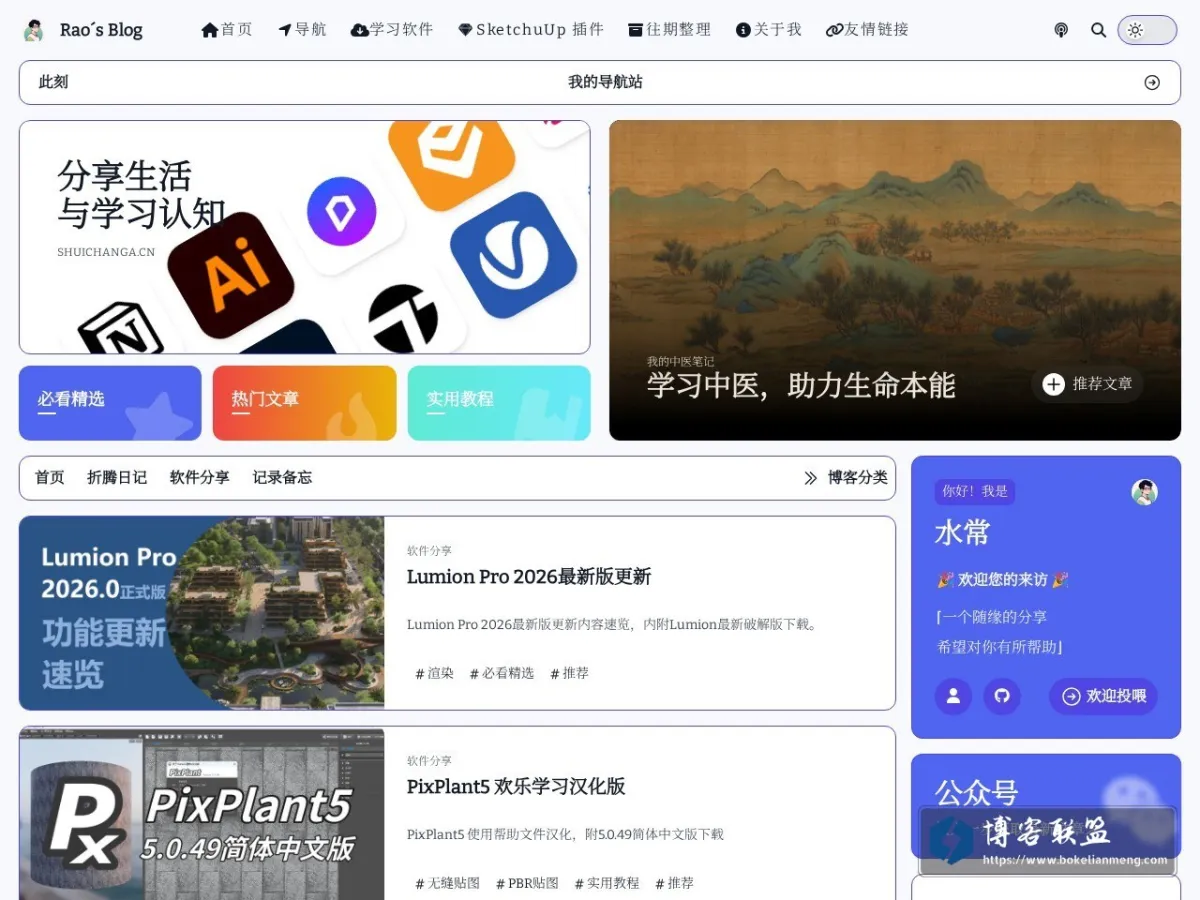Open the 往期整理 archive menu item
1200x900 pixels.
[x=669, y=30]
